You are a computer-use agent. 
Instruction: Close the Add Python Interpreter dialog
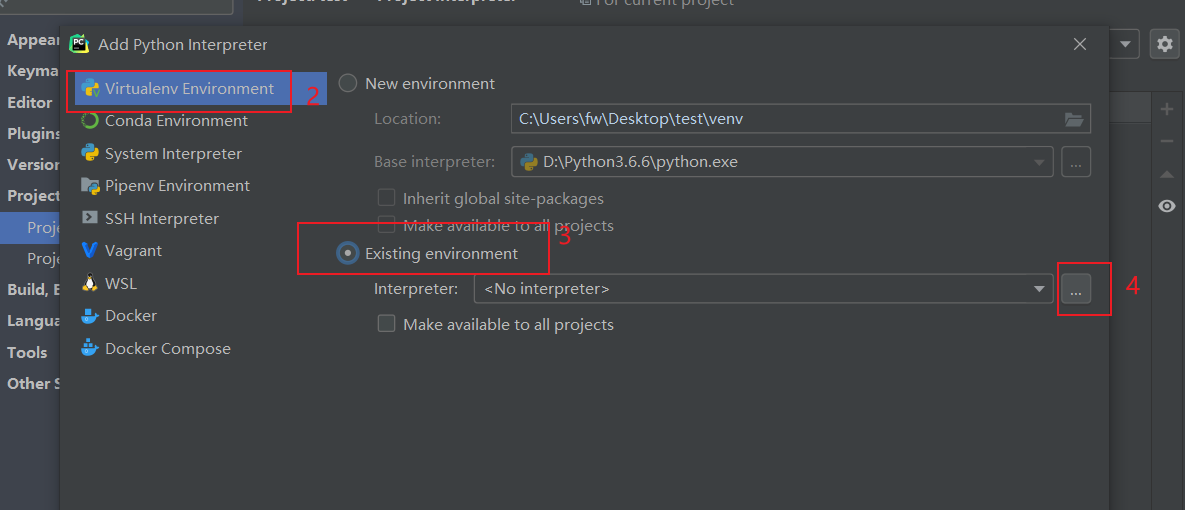tap(1080, 45)
